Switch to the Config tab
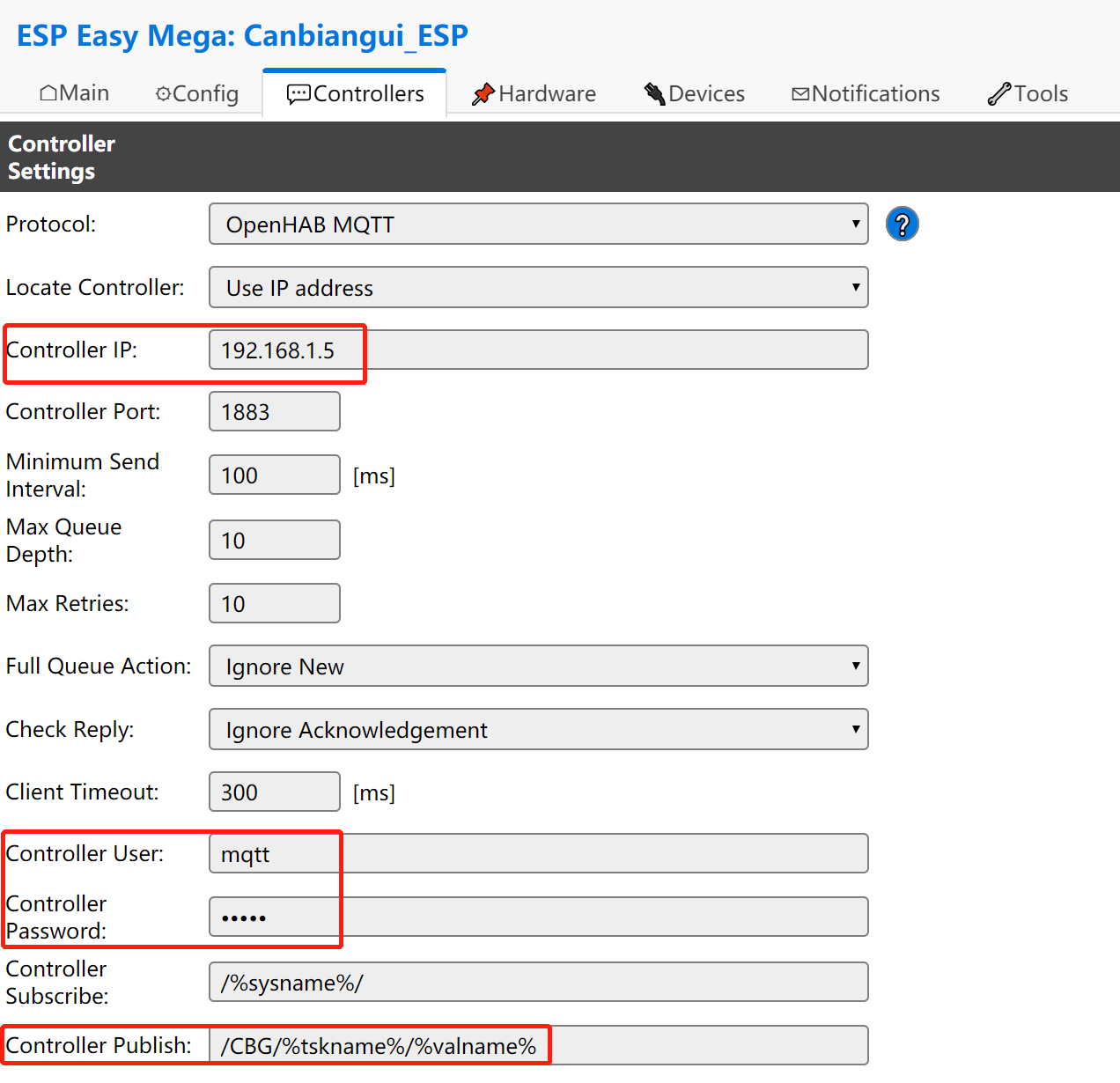Image resolution: width=1120 pixels, height=1083 pixels. click(197, 94)
